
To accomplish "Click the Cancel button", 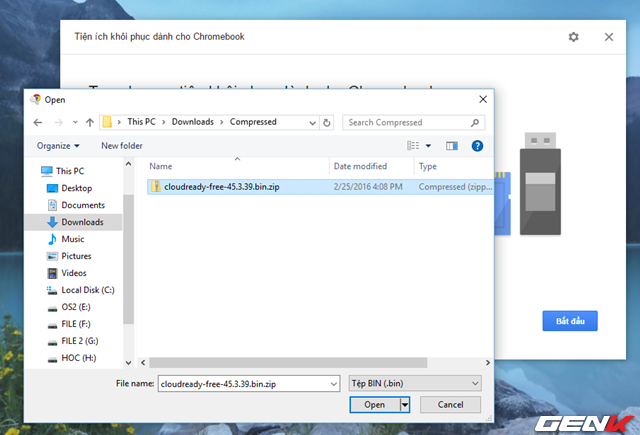I will 450,405.
